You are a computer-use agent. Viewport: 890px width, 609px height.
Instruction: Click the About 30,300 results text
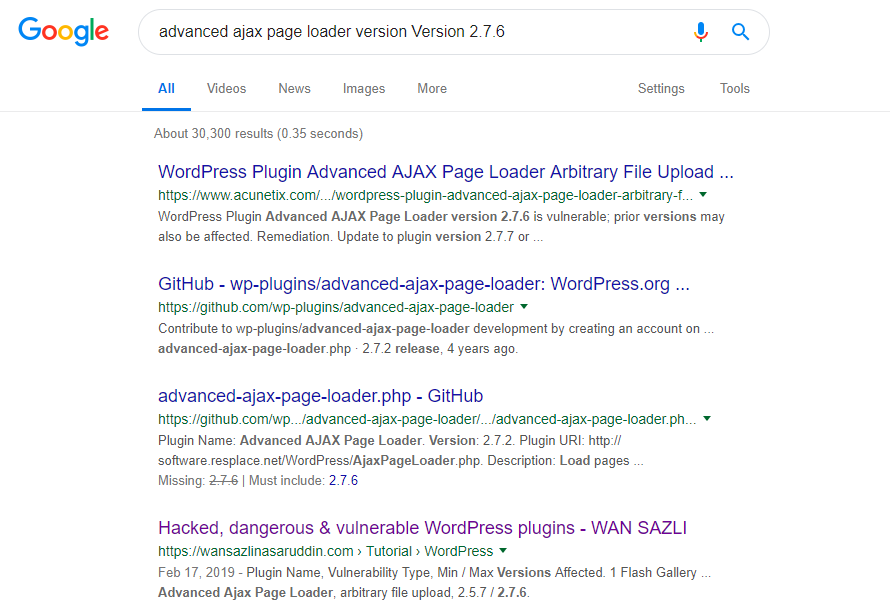click(258, 133)
